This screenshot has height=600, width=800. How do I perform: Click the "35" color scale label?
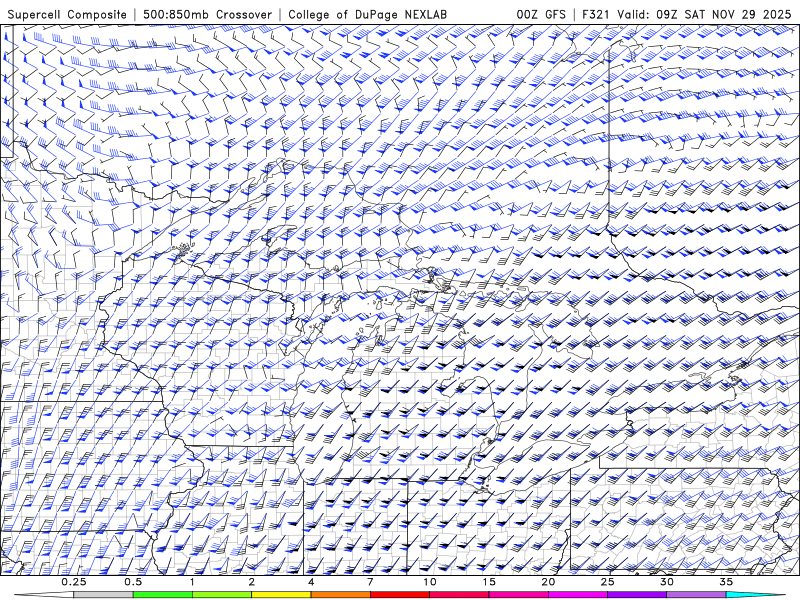[726, 582]
